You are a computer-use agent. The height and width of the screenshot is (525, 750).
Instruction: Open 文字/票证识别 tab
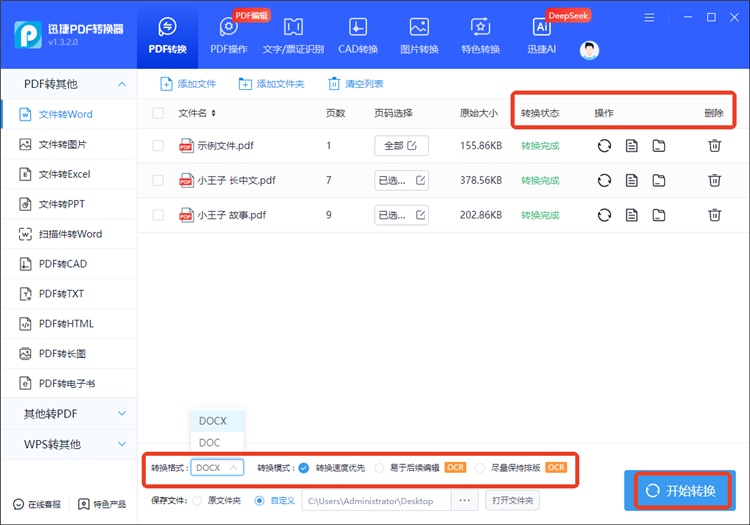[293, 36]
